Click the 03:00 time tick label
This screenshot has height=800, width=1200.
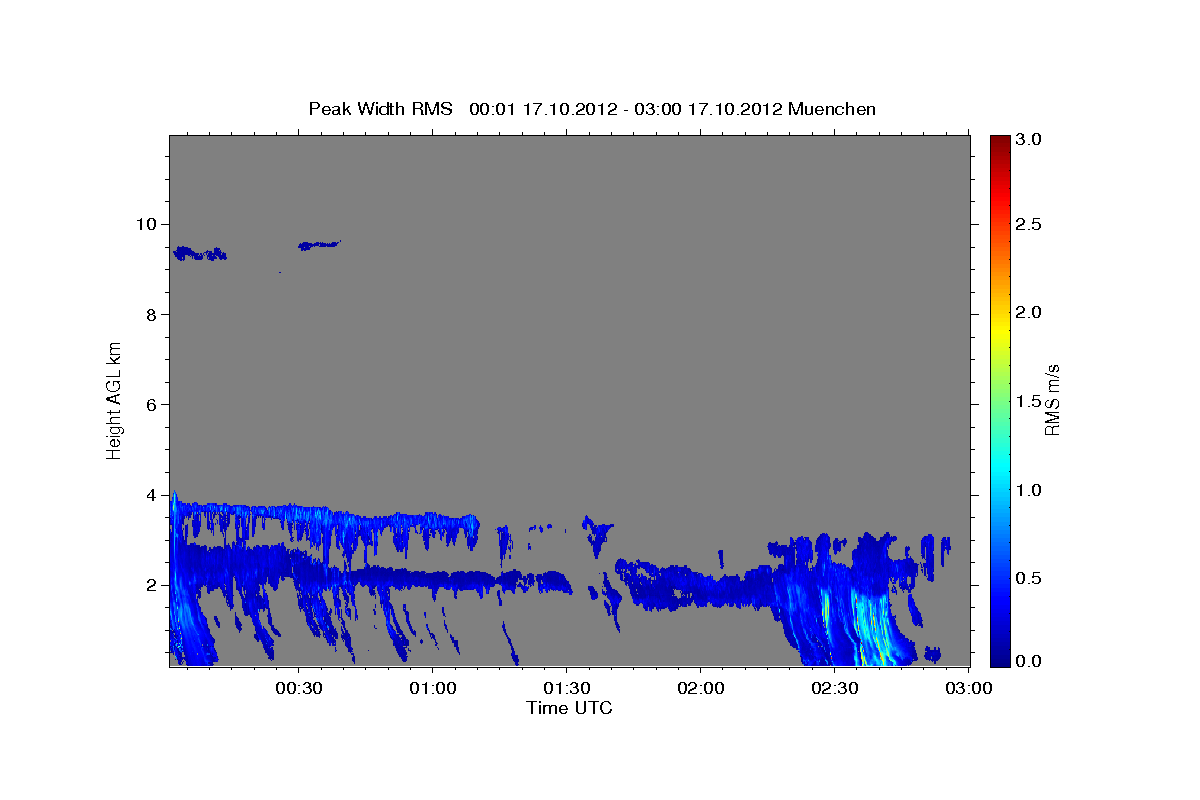click(967, 689)
